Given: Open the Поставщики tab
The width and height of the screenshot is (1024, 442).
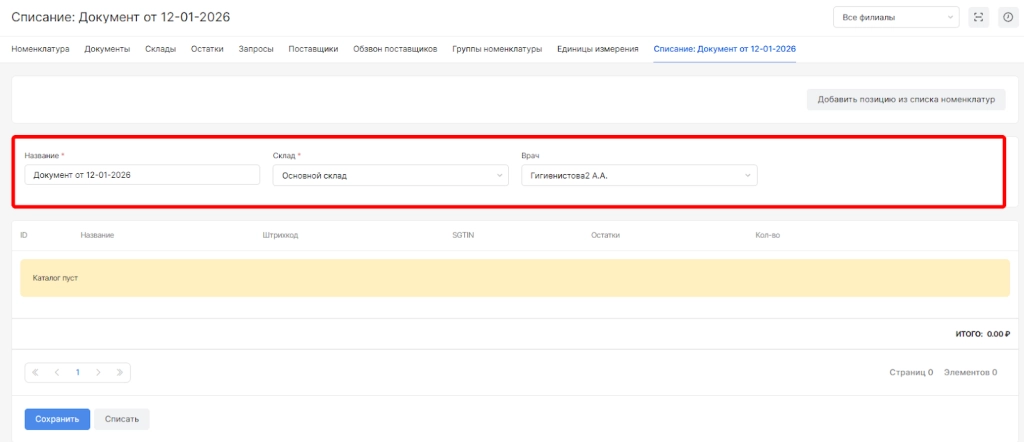Looking at the screenshot, I should [313, 49].
